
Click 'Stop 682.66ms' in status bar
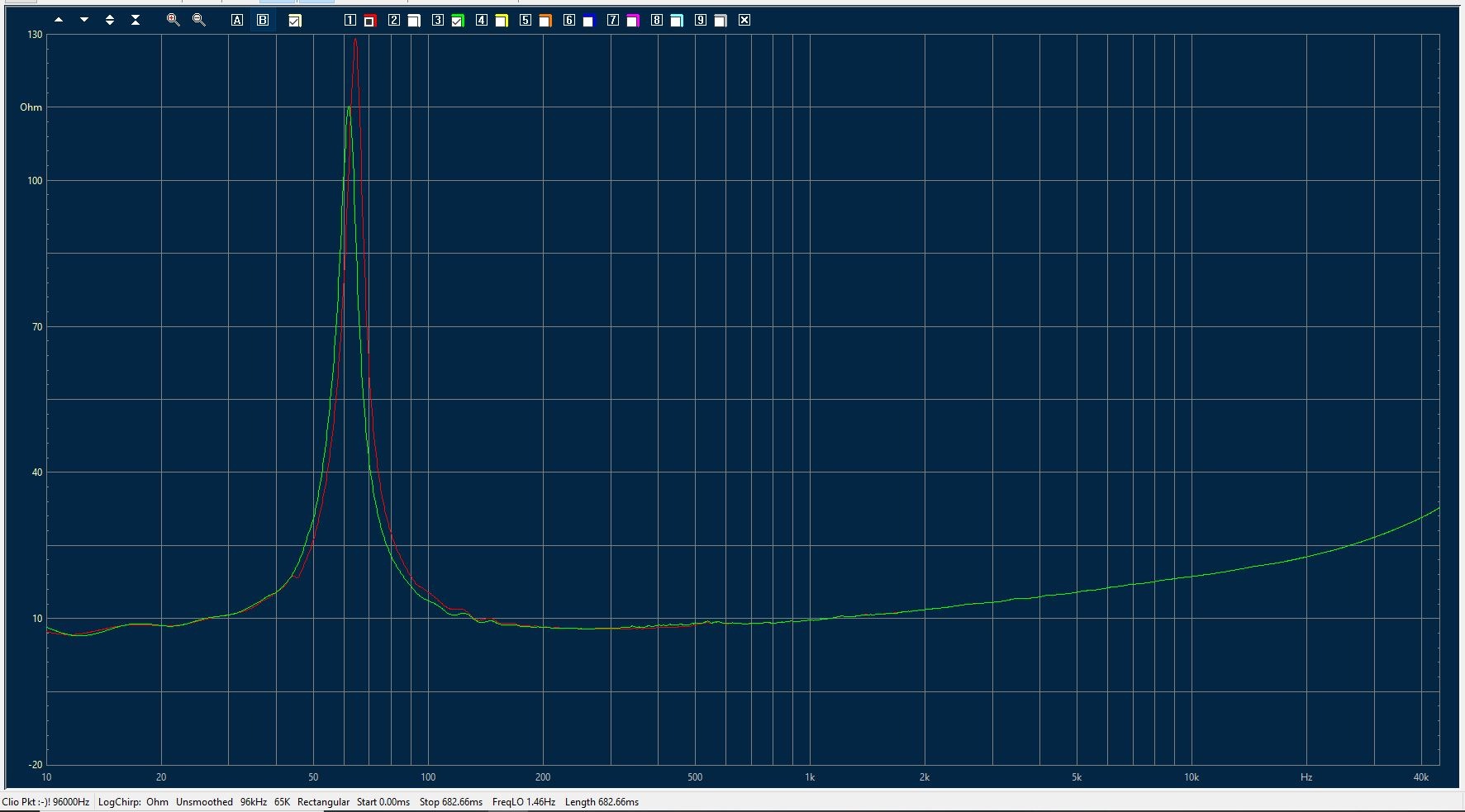coord(451,802)
